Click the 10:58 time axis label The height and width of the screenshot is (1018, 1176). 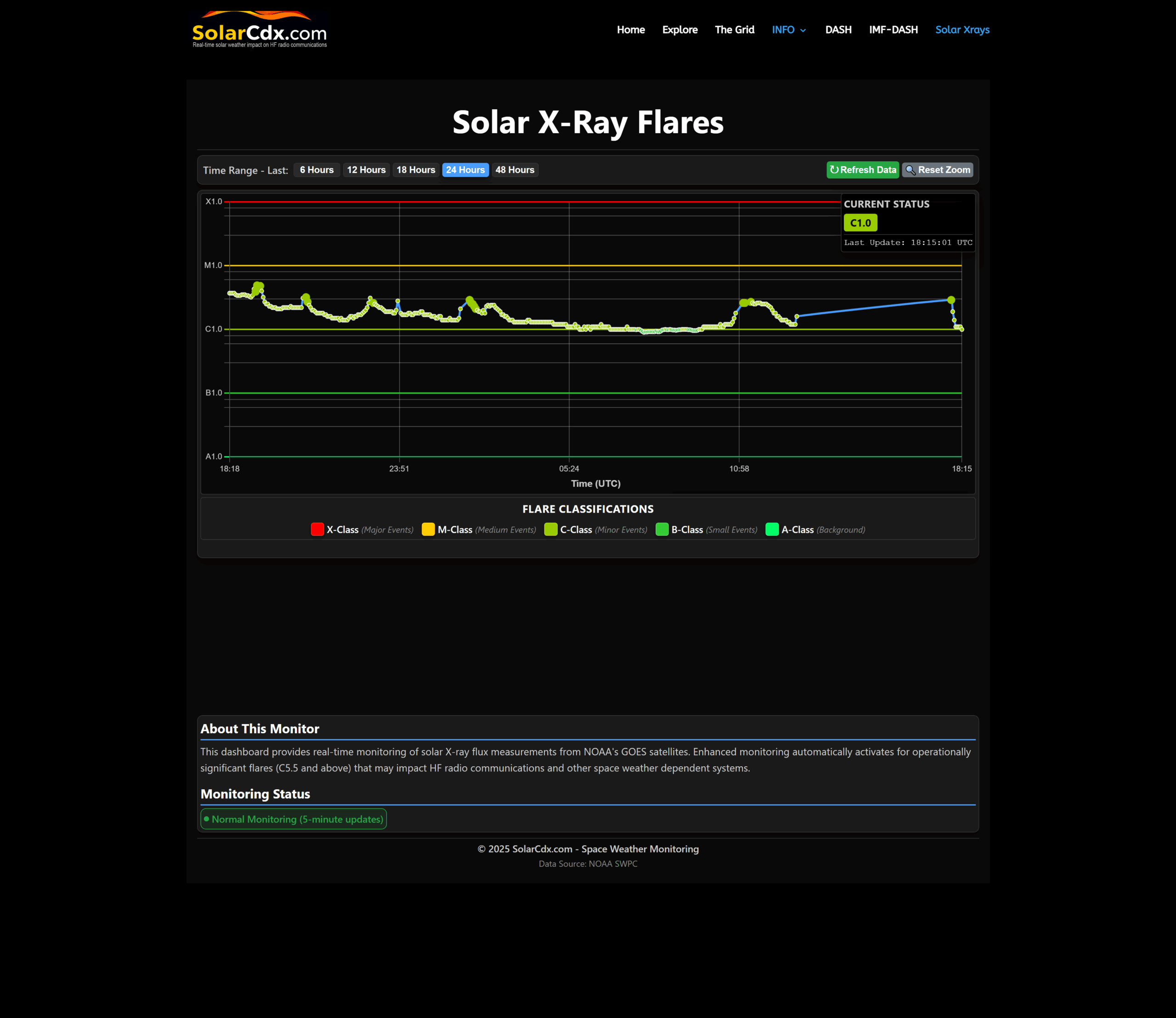[739, 469]
